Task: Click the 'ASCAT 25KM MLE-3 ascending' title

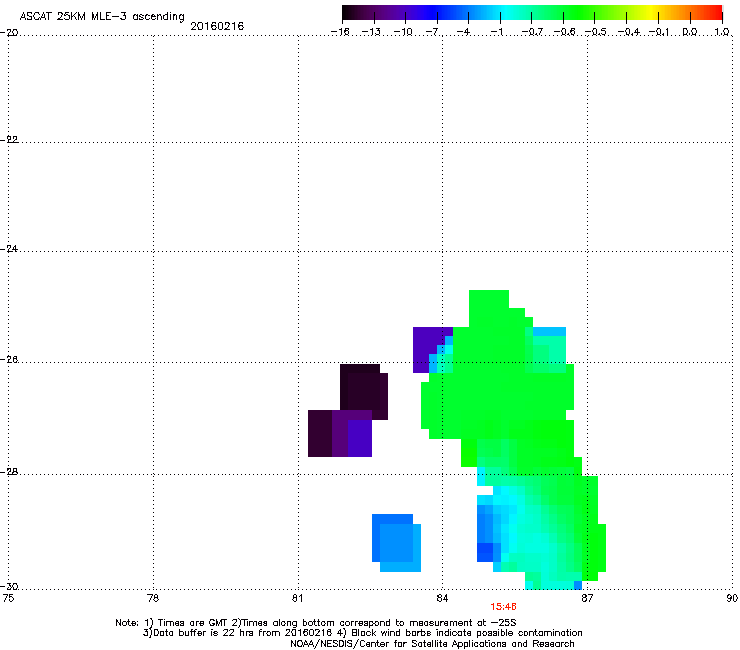Action: click(x=102, y=17)
